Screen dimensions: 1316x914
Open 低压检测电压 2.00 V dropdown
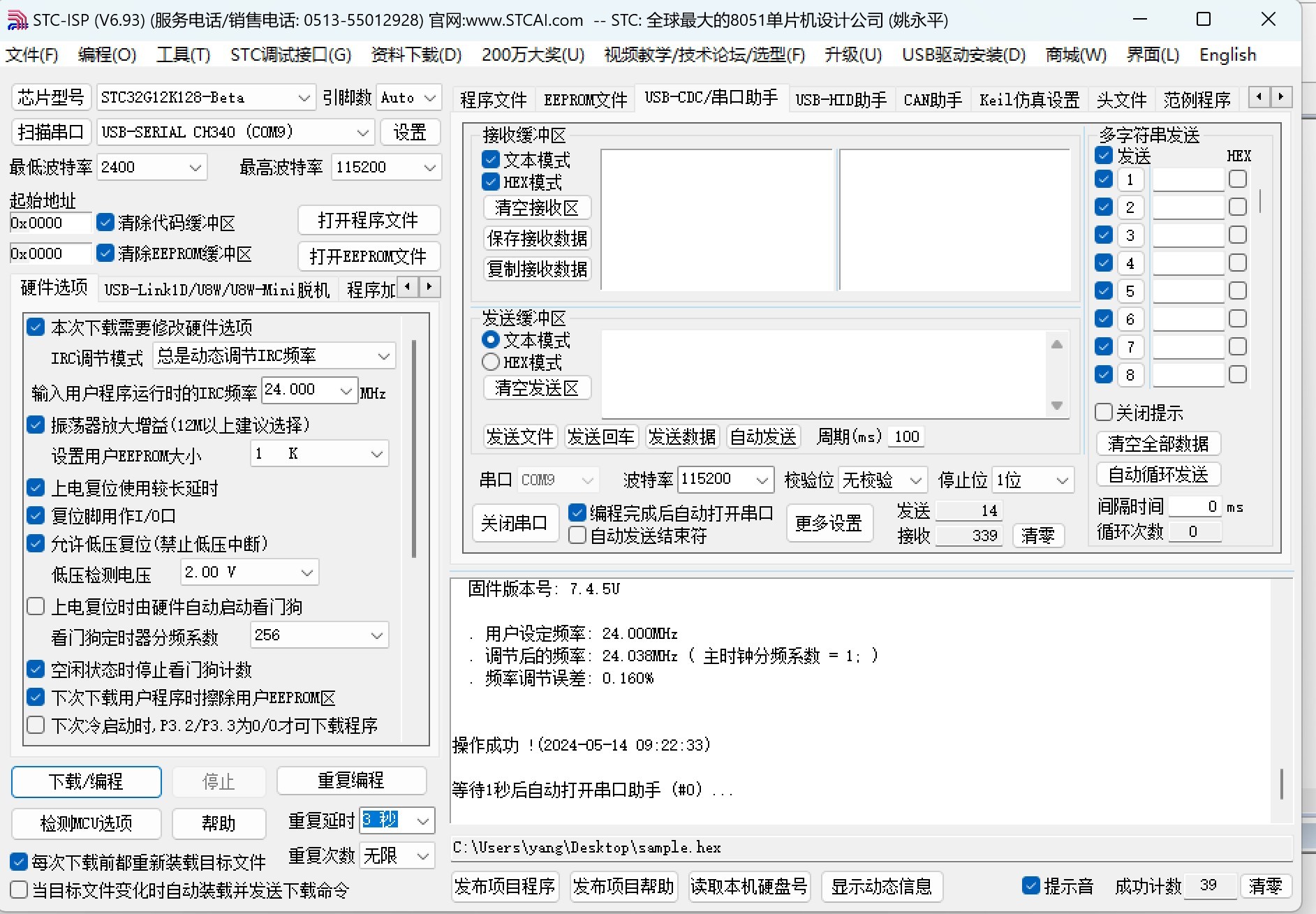point(249,573)
